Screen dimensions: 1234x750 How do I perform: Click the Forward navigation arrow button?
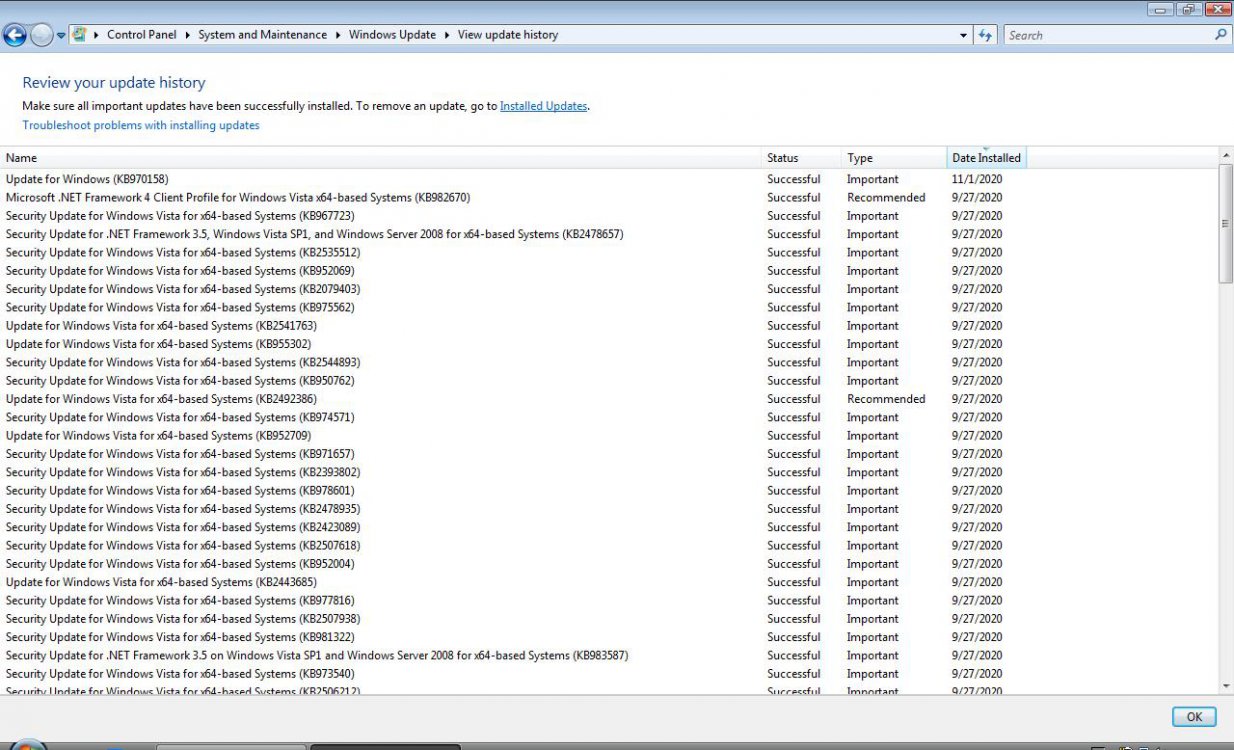(x=41, y=35)
